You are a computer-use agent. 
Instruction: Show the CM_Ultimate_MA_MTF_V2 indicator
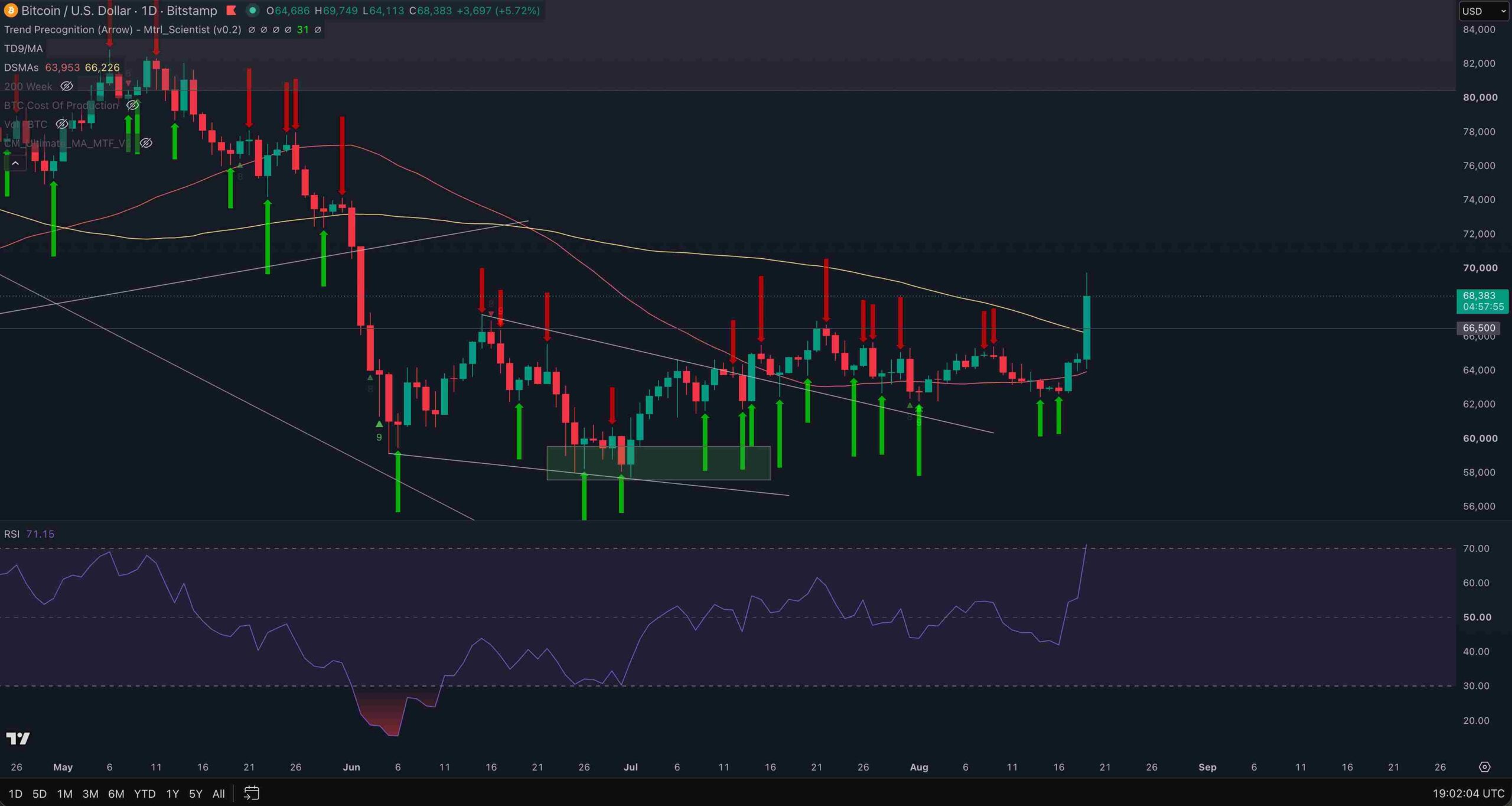tap(146, 143)
